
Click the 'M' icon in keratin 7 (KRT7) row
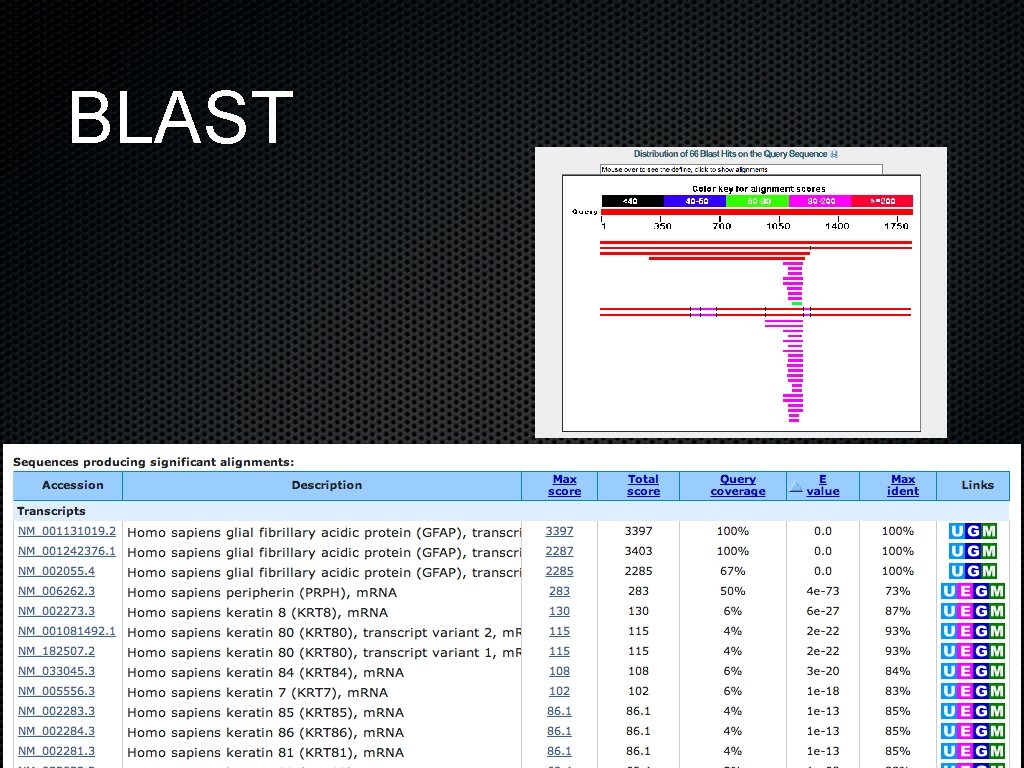click(x=997, y=692)
